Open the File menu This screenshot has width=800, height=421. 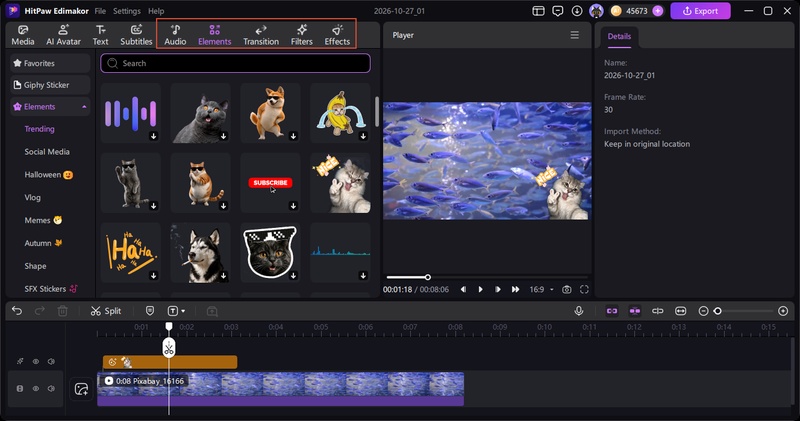[100, 11]
